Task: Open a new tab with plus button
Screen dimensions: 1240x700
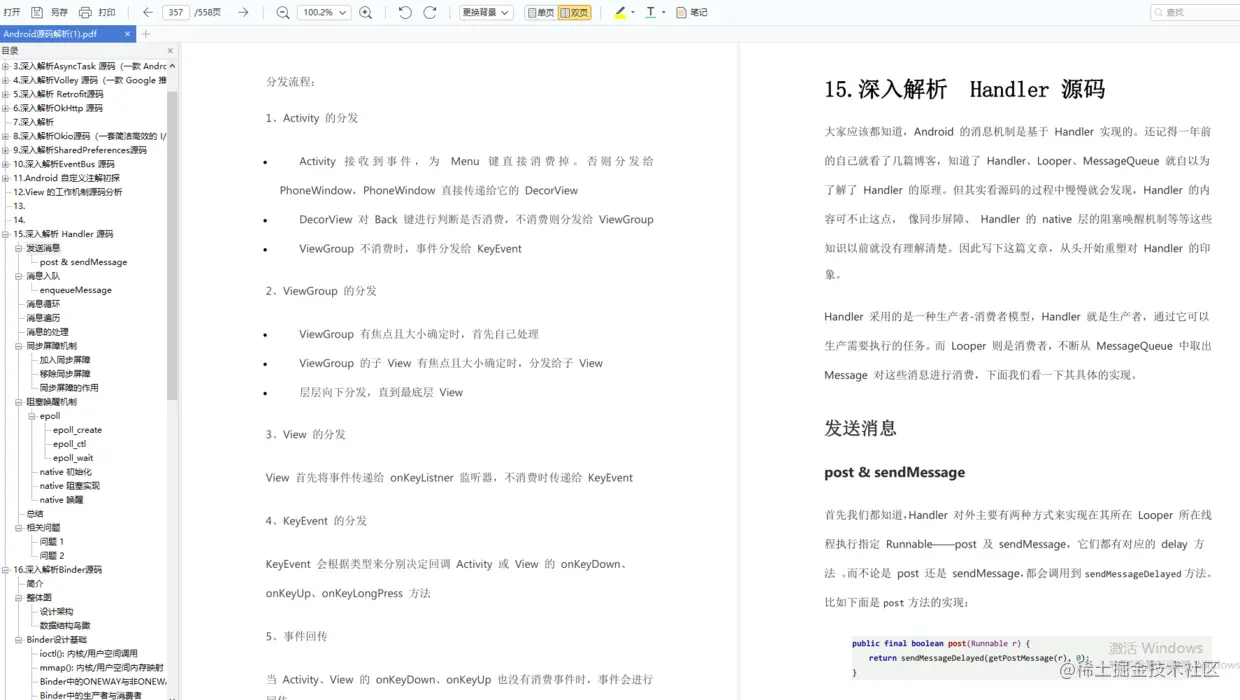Action: coord(145,34)
